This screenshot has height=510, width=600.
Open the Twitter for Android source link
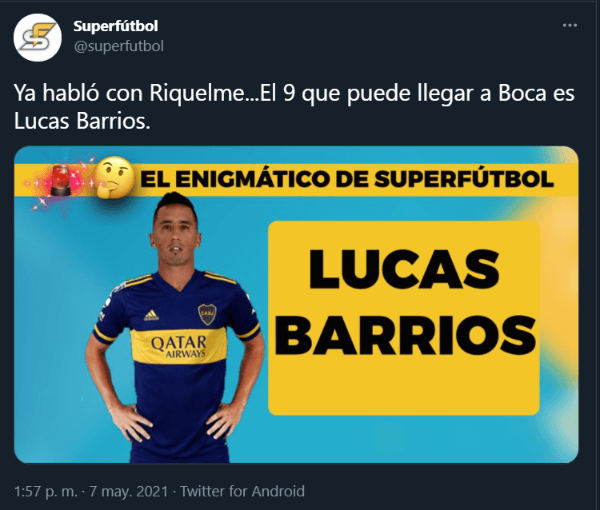[242, 491]
